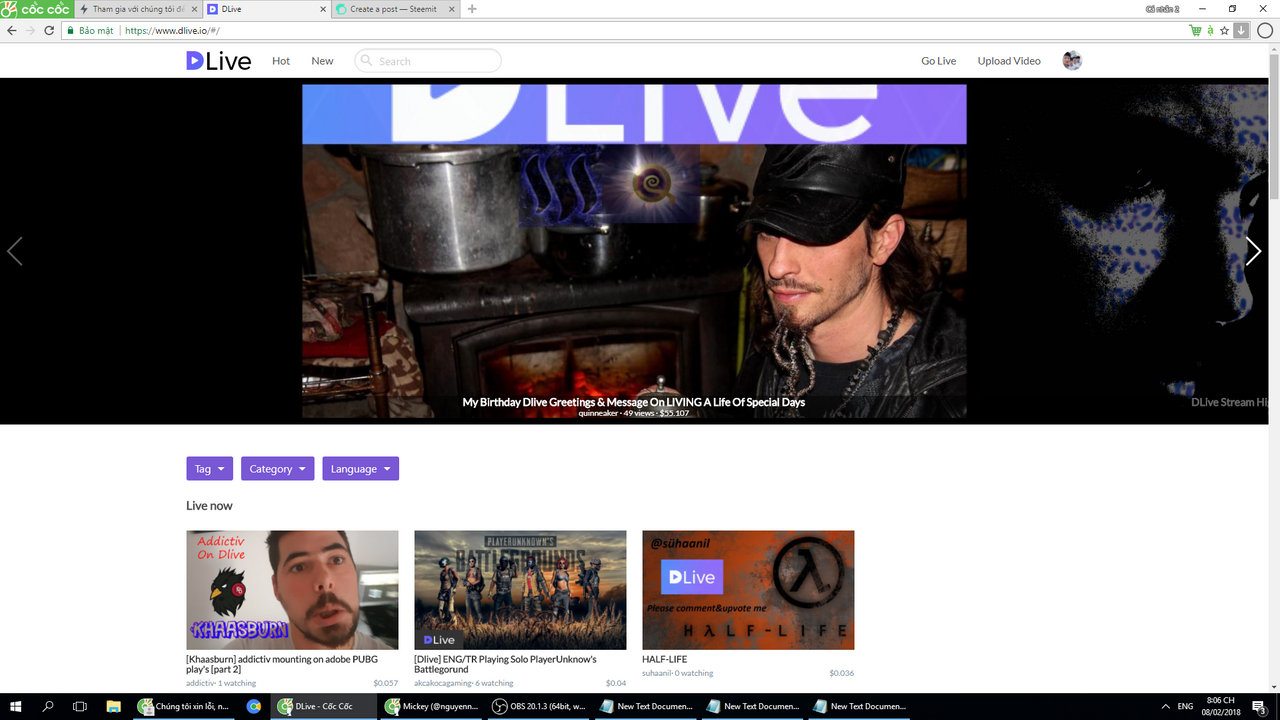1280x720 pixels.
Task: Open a new browser tab
Action: coord(472,9)
